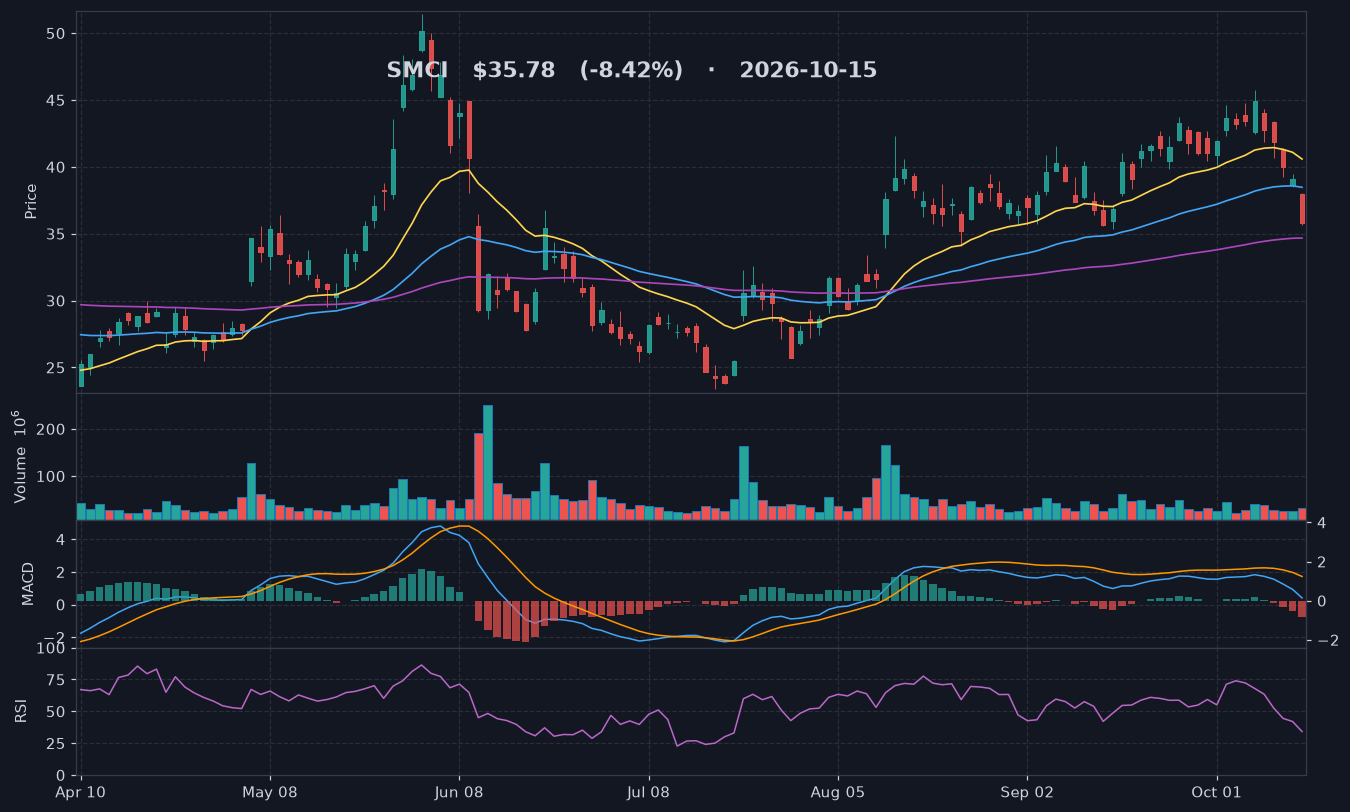The width and height of the screenshot is (1350, 812).
Task: Click the volume axis tick '200'
Action: click(52, 430)
